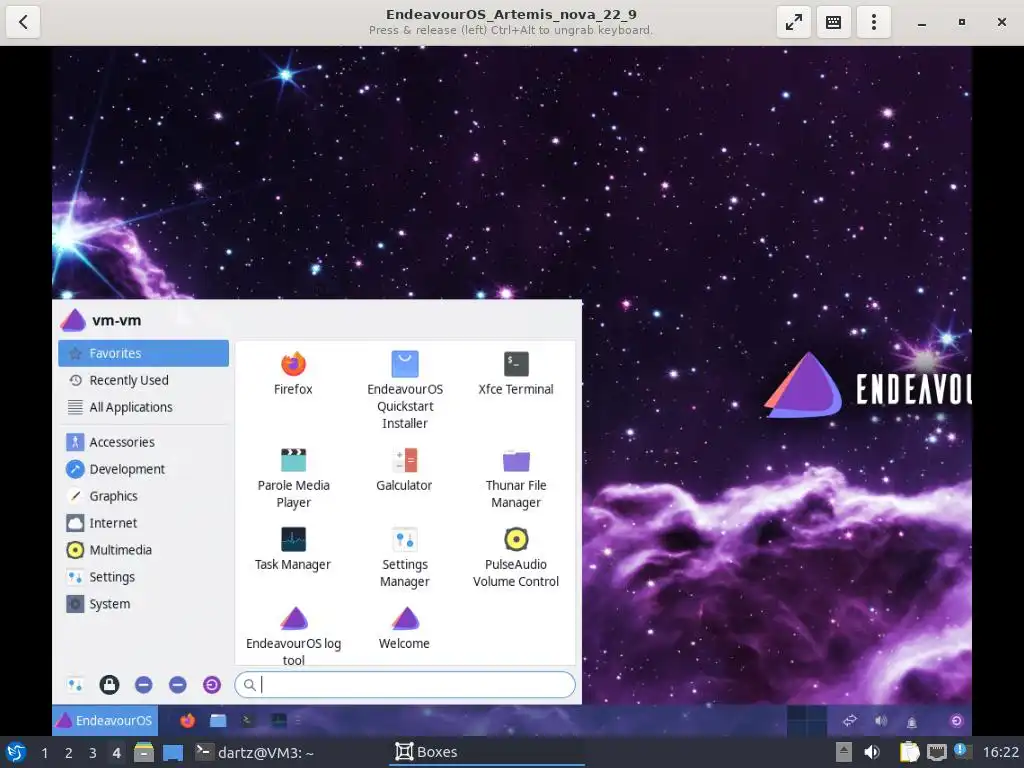Open the clipboard manager in the host tray
The image size is (1024, 768).
(909, 752)
